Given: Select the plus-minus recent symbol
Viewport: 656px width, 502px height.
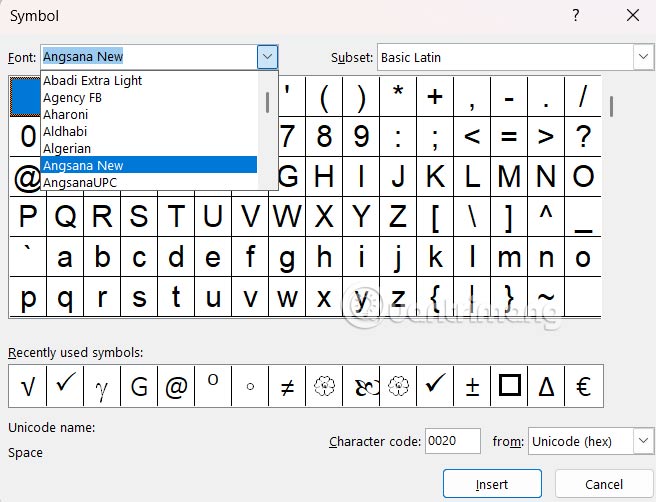Looking at the screenshot, I should tap(472, 386).
